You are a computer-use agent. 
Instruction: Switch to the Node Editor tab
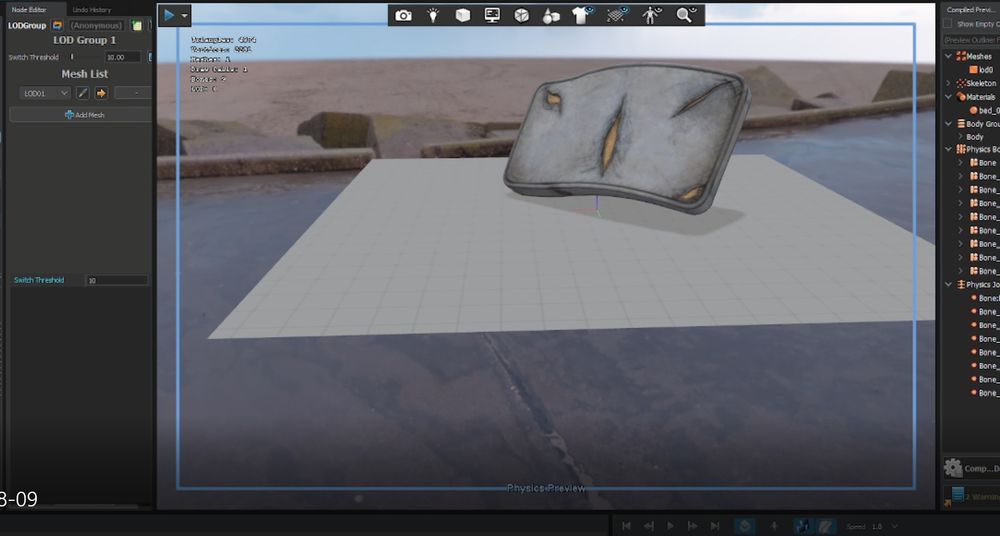[x=29, y=10]
